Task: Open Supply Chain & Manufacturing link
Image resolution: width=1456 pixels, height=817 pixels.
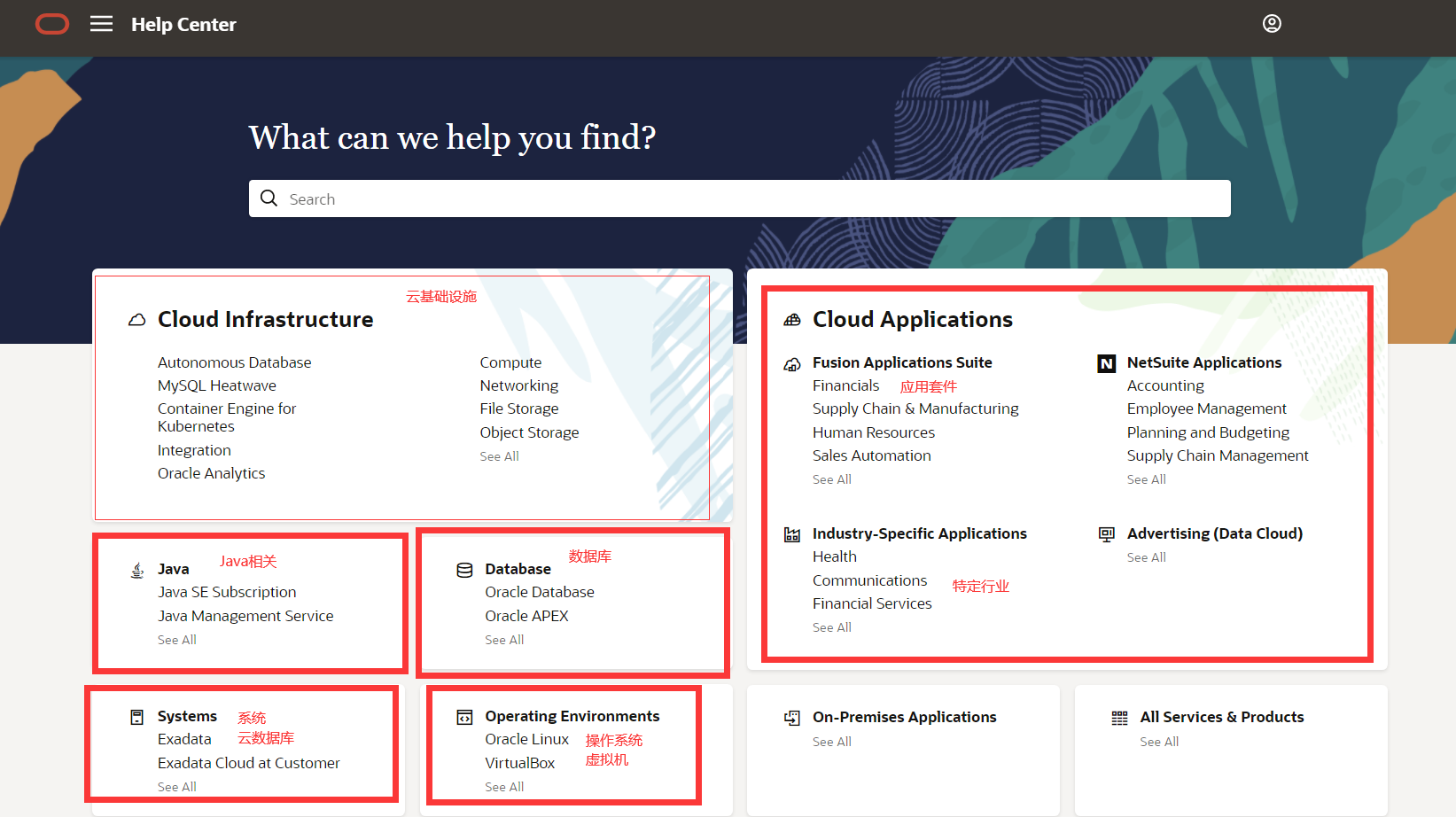Action: [915, 408]
